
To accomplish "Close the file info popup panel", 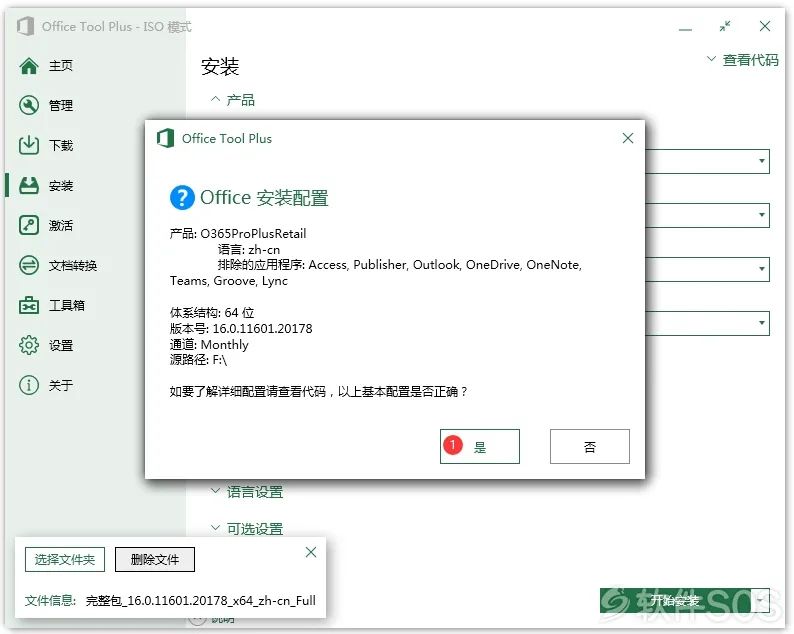I will pyautogui.click(x=311, y=552).
